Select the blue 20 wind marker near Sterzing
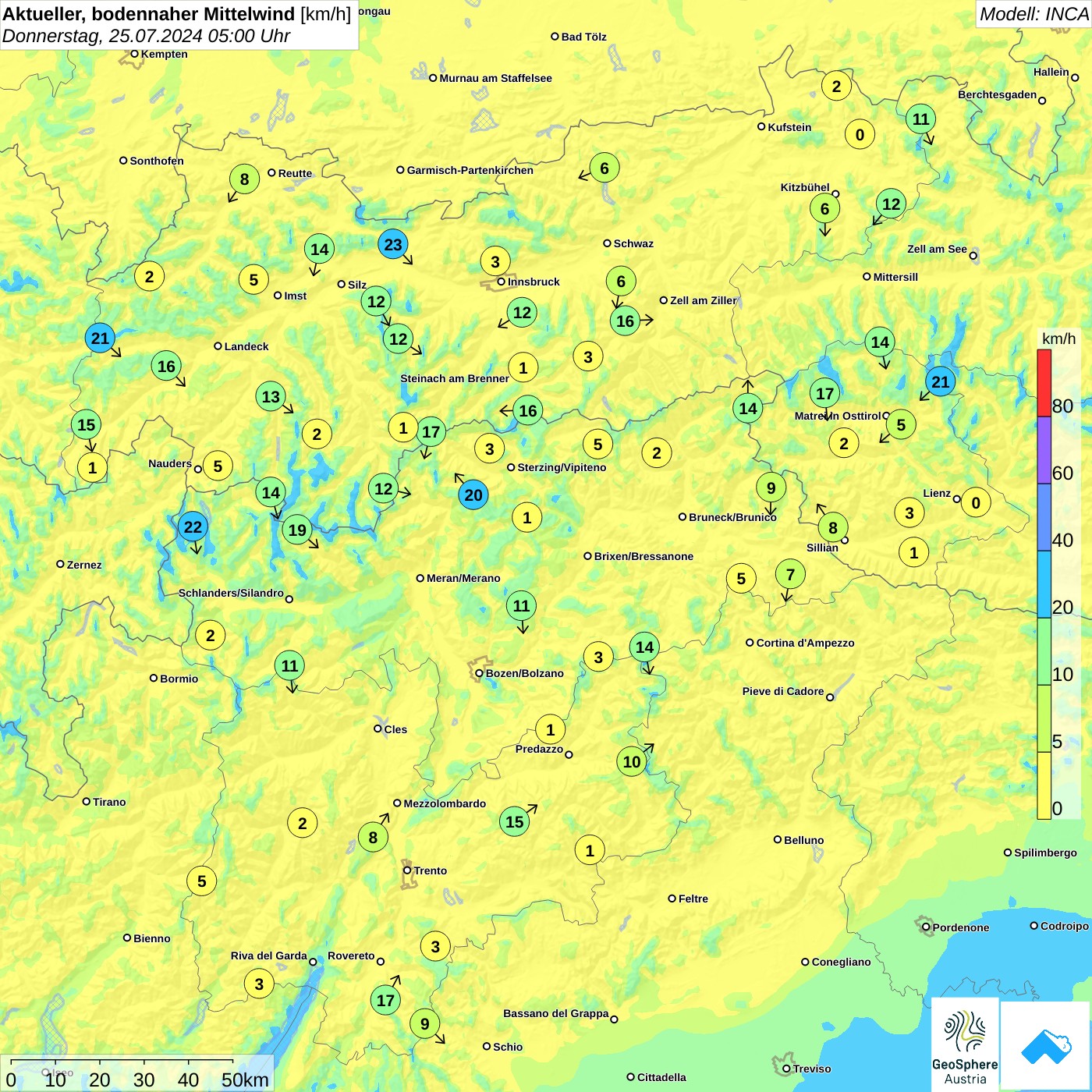1092x1092 pixels. click(473, 495)
